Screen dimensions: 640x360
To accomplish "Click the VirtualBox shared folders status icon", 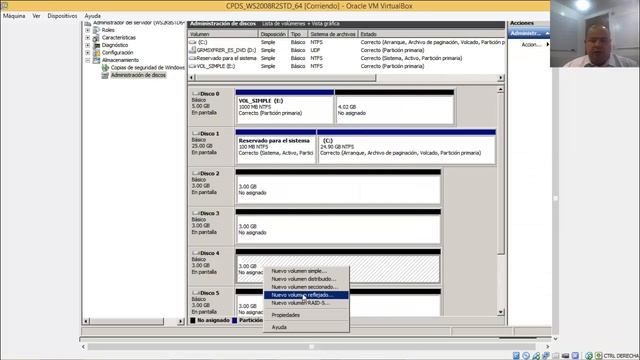I will (x=556, y=356).
